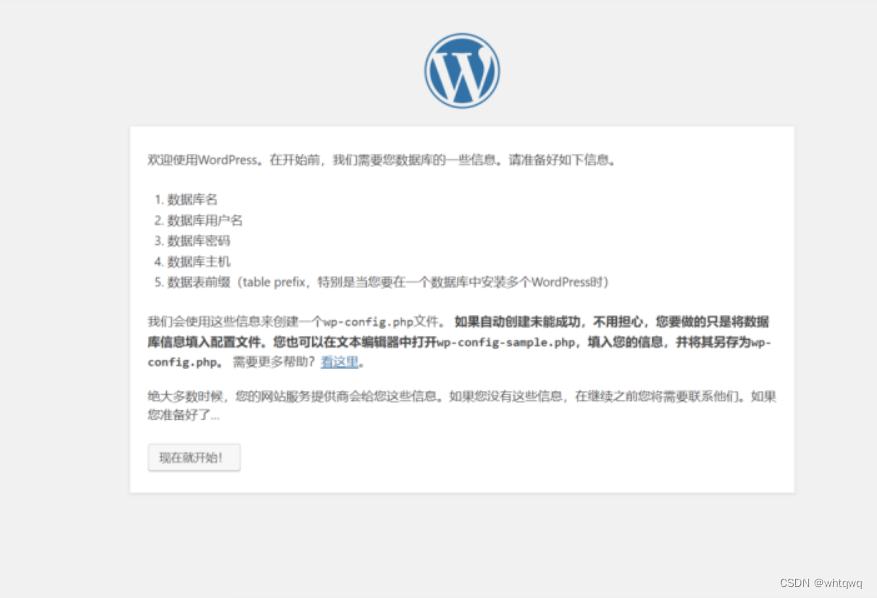
Task: Click the list item 数据库用户名
Action: [205, 220]
